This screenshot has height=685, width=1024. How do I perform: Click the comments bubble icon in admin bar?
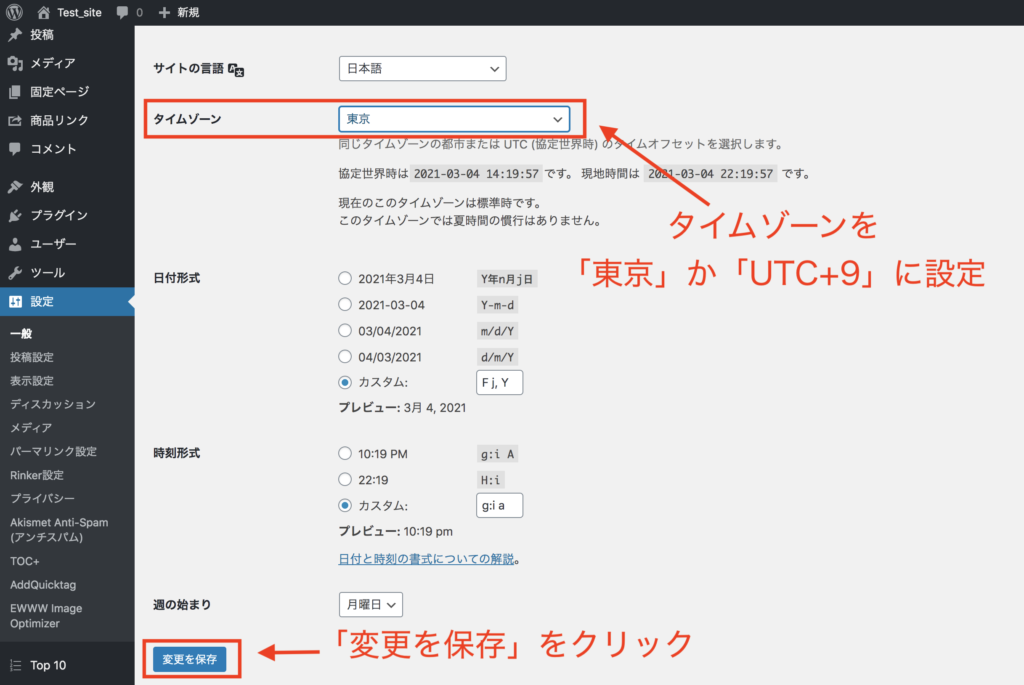click(122, 13)
